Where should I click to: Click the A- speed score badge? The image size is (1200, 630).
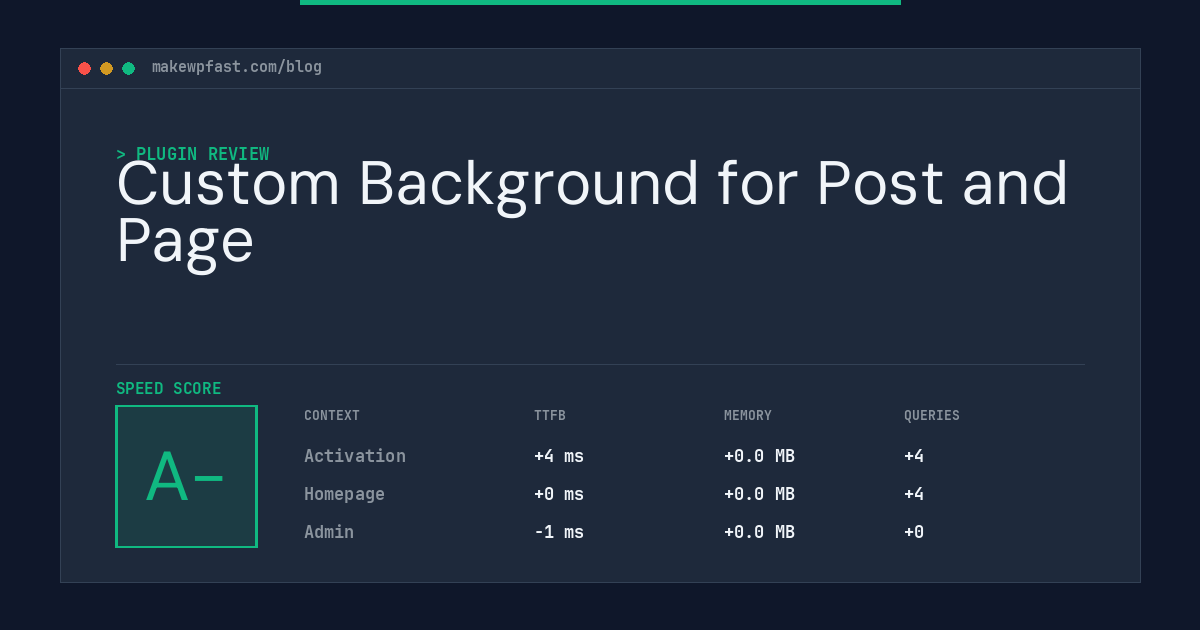pyautogui.click(x=186, y=476)
